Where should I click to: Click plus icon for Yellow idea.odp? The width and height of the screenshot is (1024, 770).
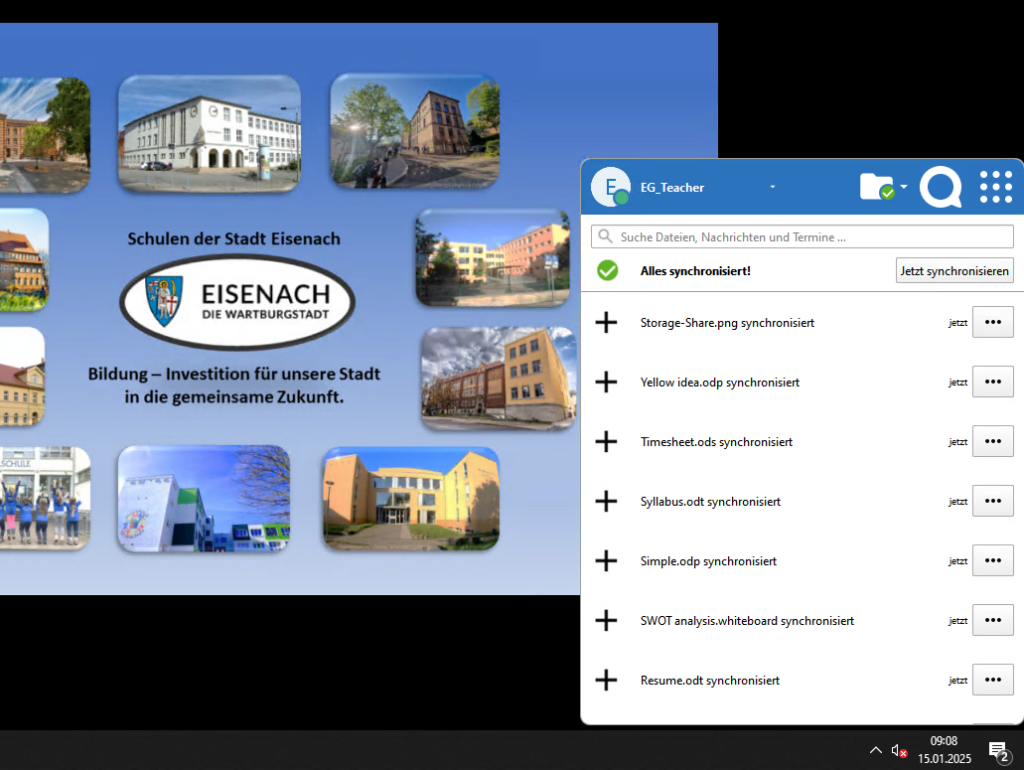[606, 382]
